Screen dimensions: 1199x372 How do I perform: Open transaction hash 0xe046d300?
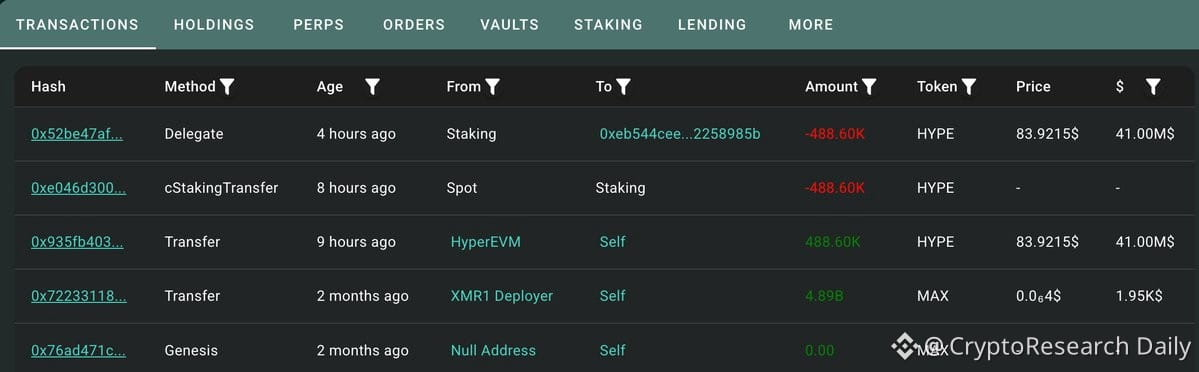pyautogui.click(x=78, y=188)
